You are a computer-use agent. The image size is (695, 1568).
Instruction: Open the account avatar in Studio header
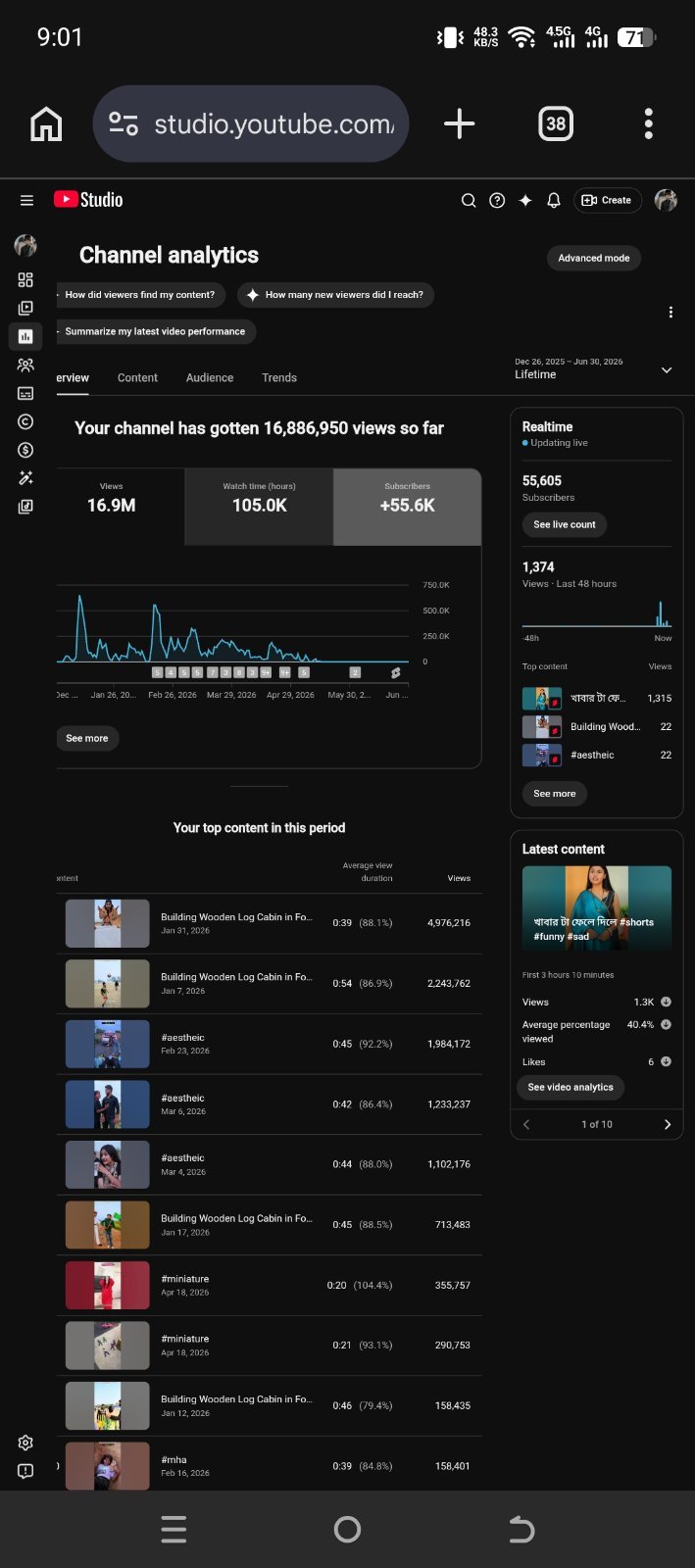[666, 200]
